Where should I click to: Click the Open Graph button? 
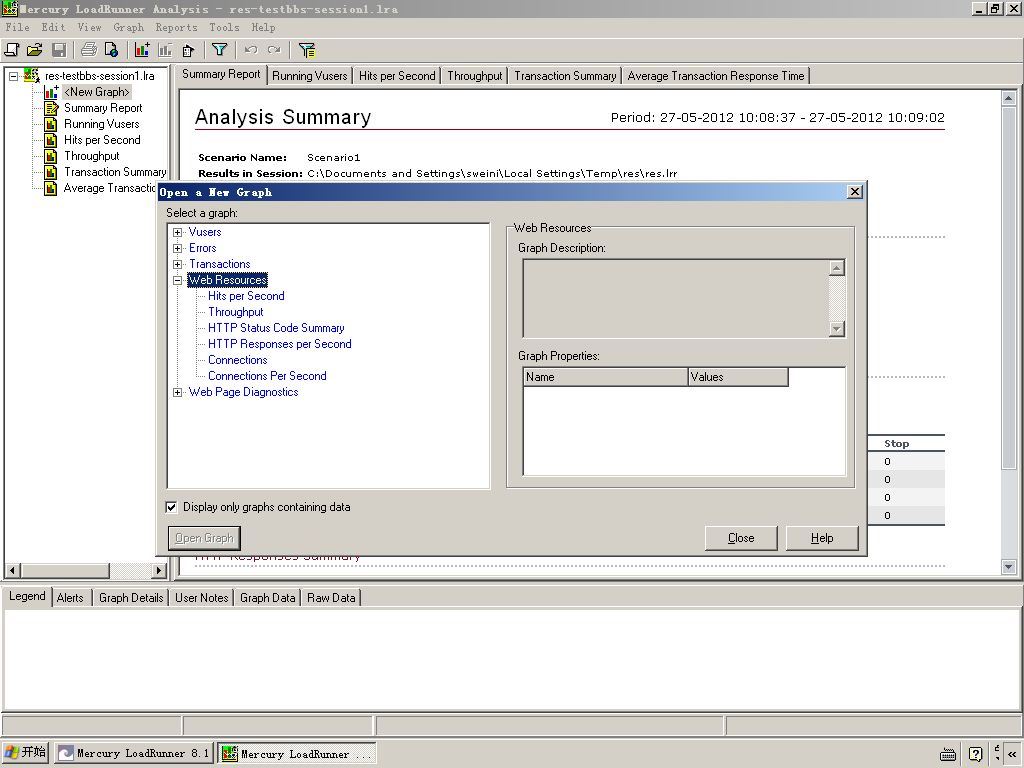click(204, 538)
